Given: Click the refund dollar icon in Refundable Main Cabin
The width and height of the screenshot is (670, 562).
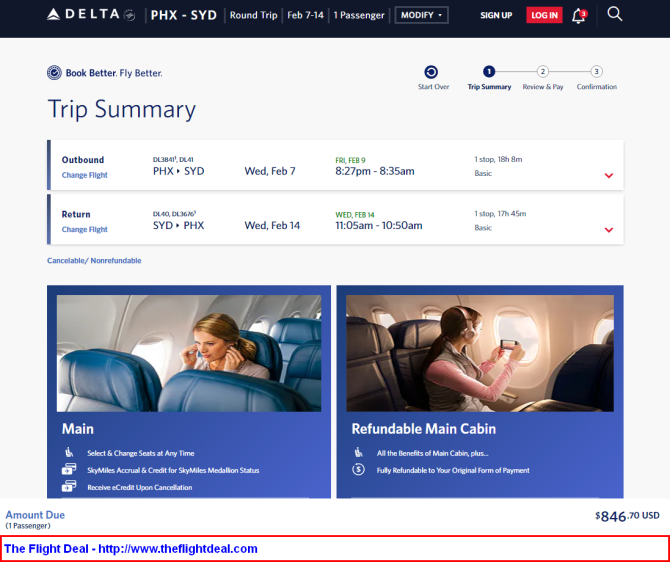Looking at the screenshot, I should pos(358,470).
